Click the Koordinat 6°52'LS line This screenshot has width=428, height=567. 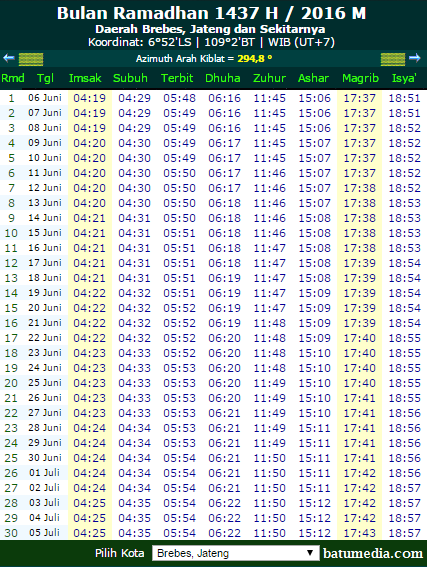coord(211,42)
